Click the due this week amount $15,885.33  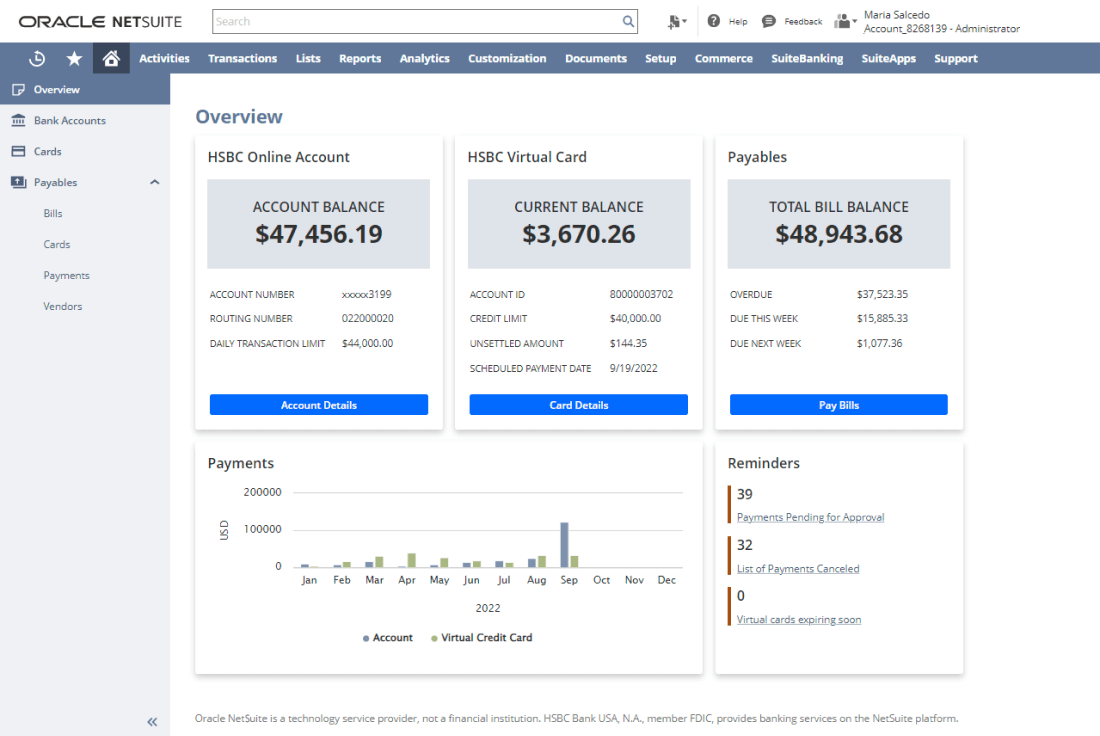pos(882,319)
